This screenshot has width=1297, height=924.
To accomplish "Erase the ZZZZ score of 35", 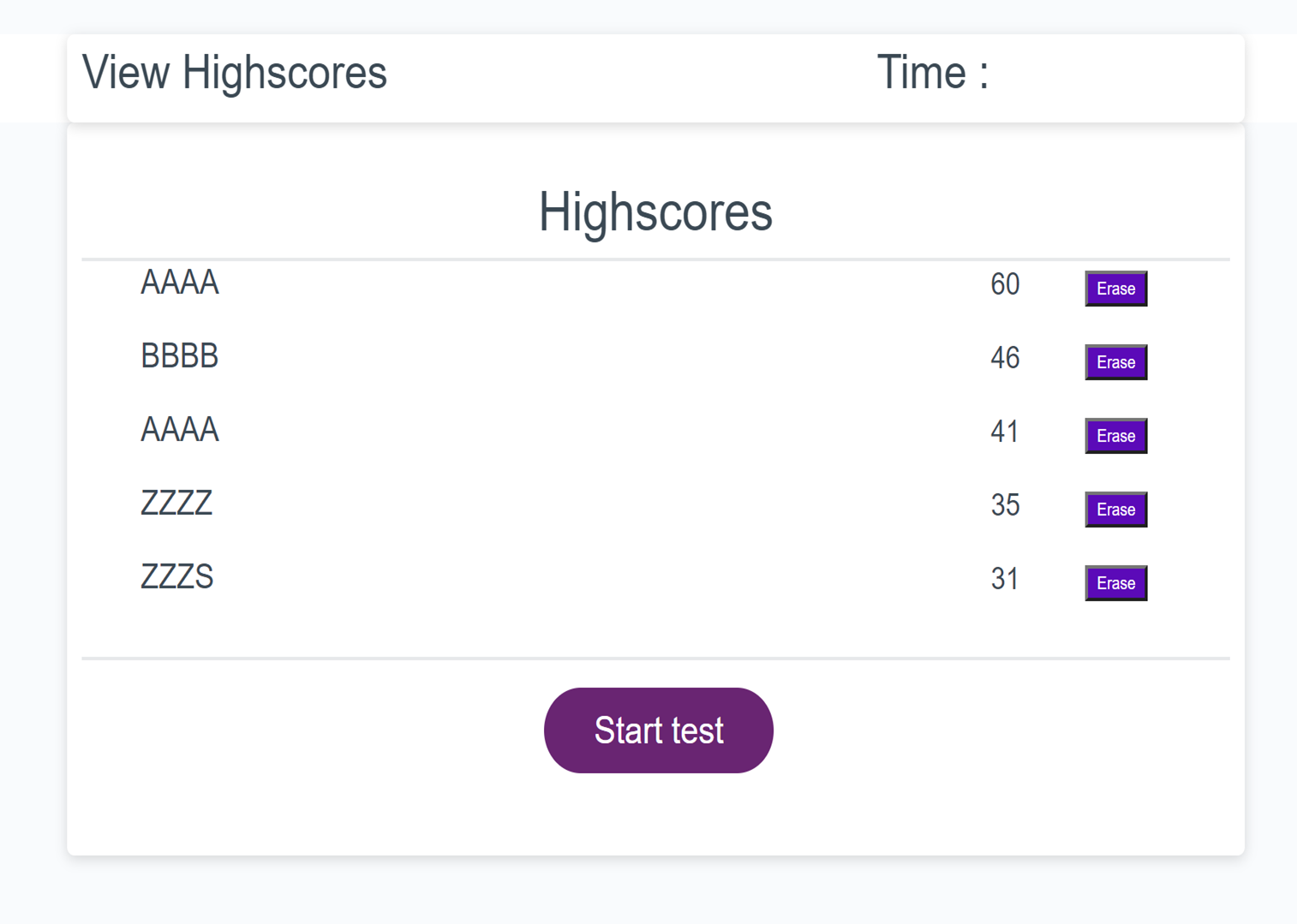I will [x=1115, y=510].
